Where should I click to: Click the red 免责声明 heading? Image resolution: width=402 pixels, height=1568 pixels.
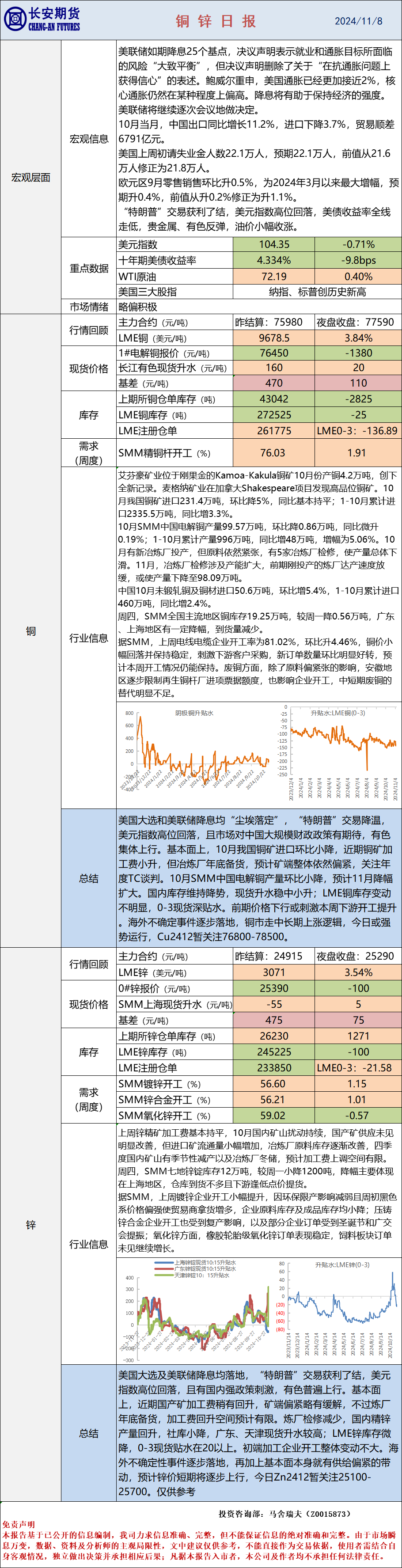click(19, 1525)
